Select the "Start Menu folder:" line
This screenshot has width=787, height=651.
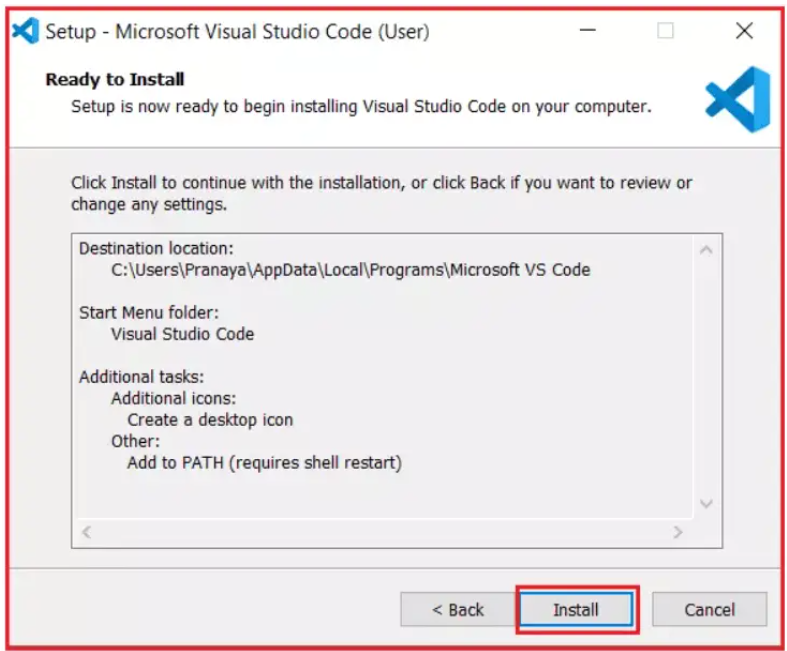149,313
